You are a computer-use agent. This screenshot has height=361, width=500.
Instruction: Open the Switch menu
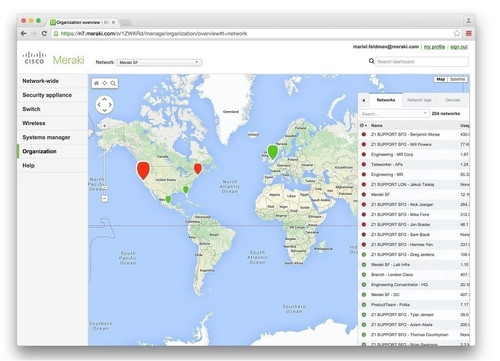(x=52, y=109)
